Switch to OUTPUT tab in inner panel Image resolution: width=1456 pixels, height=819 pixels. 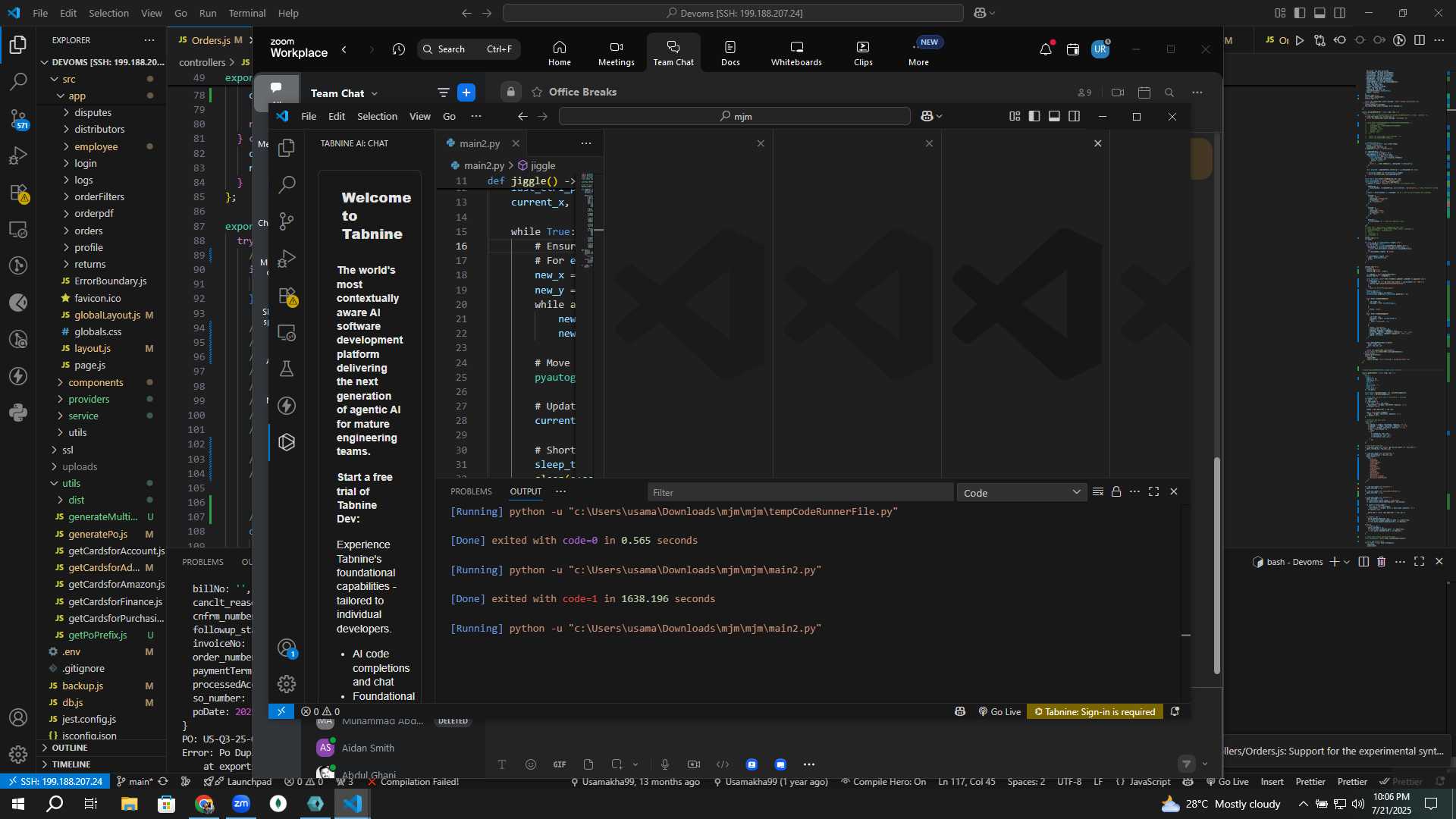tap(526, 492)
